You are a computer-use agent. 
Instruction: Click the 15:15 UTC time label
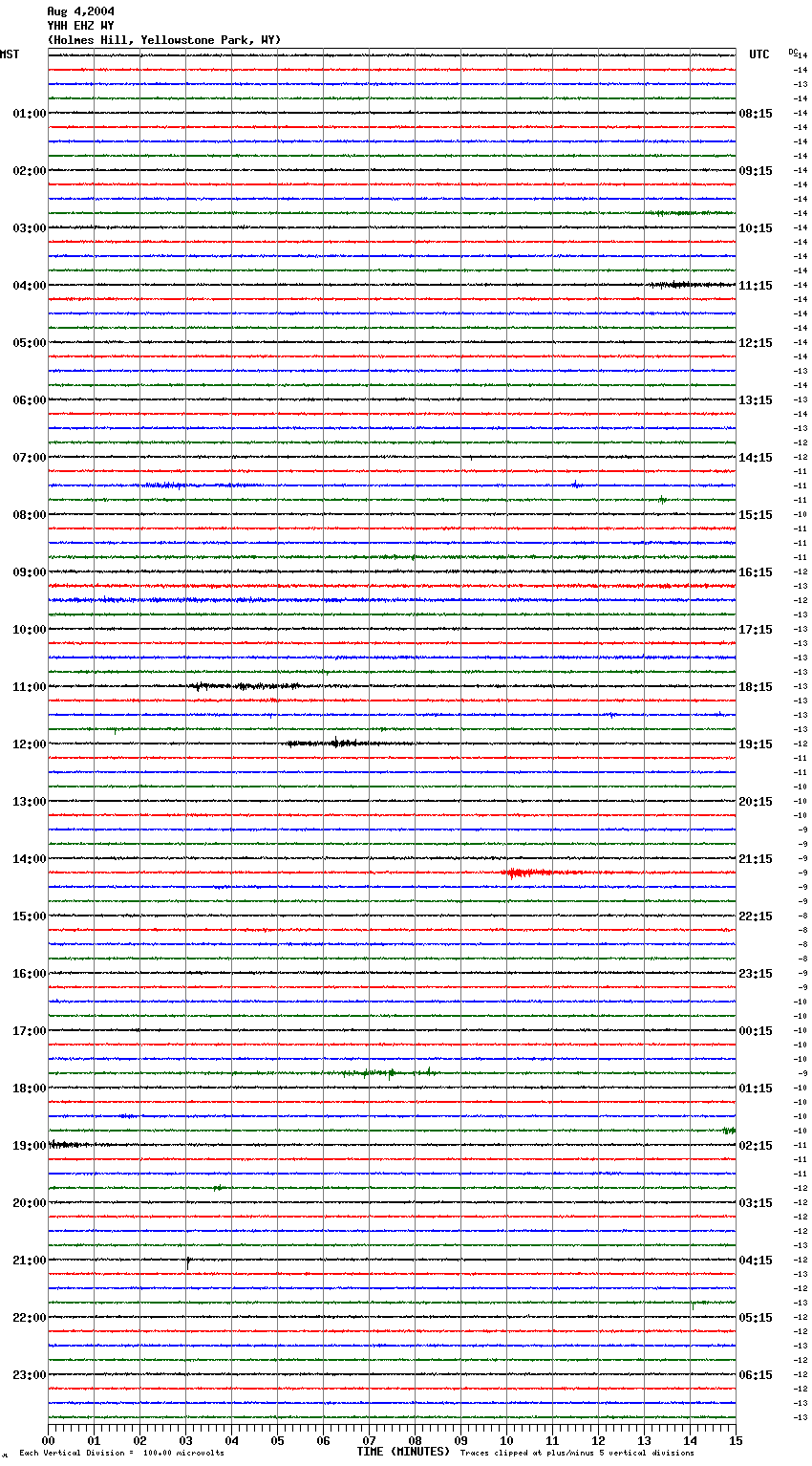[x=756, y=515]
